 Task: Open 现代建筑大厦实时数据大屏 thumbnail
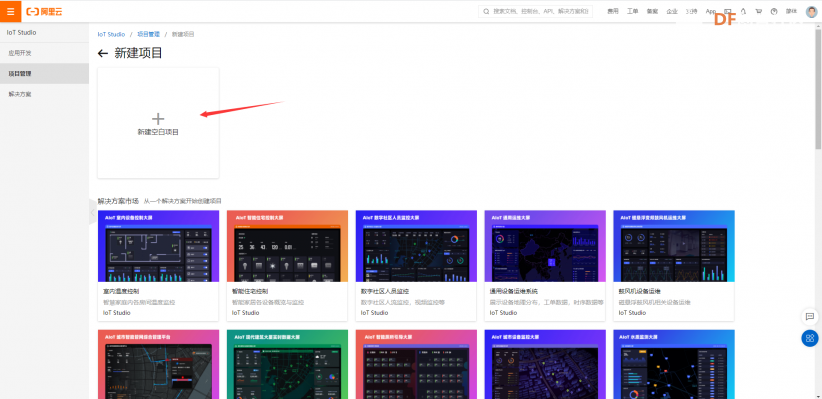tap(287, 364)
